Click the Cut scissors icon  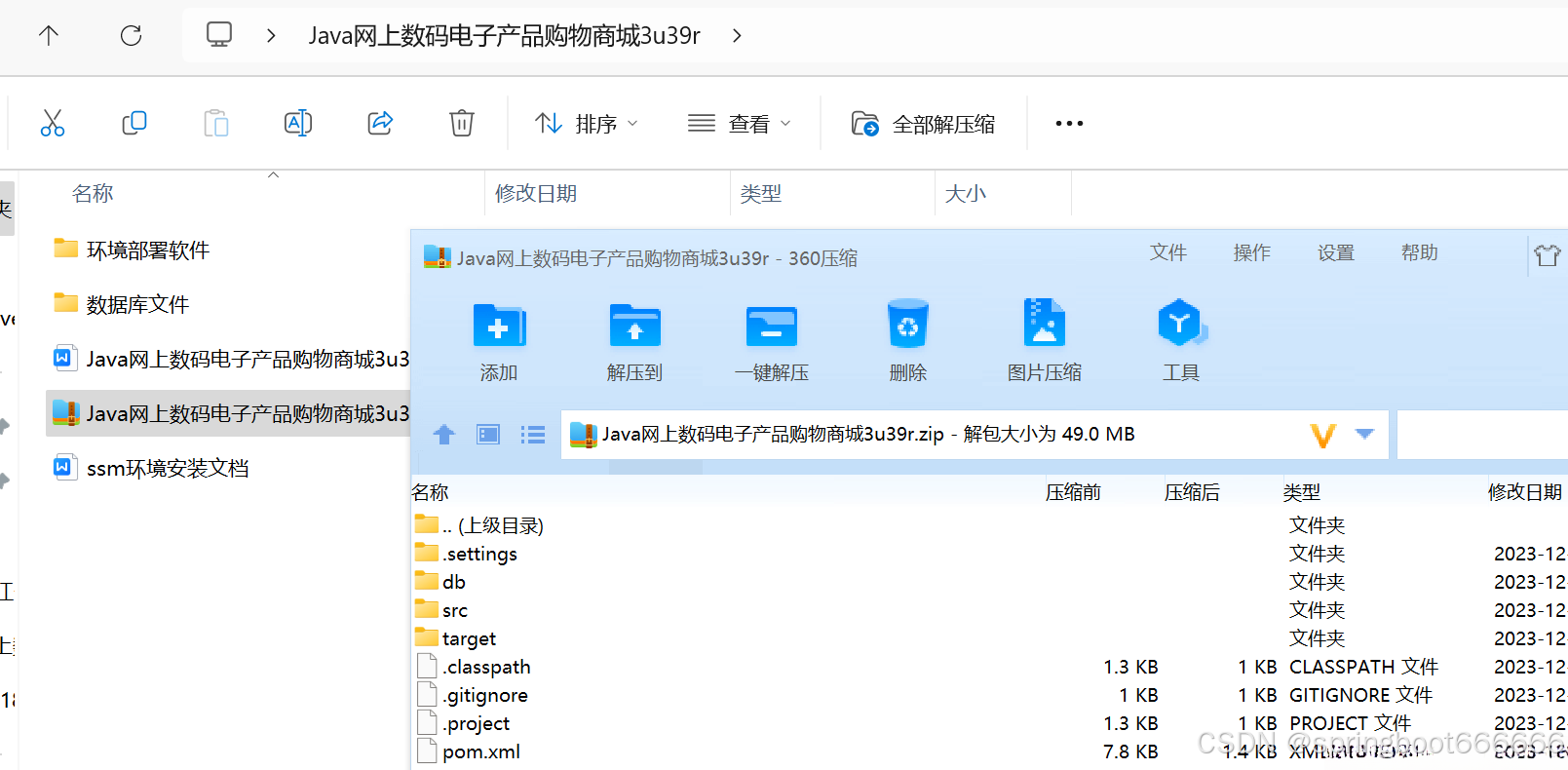click(53, 123)
